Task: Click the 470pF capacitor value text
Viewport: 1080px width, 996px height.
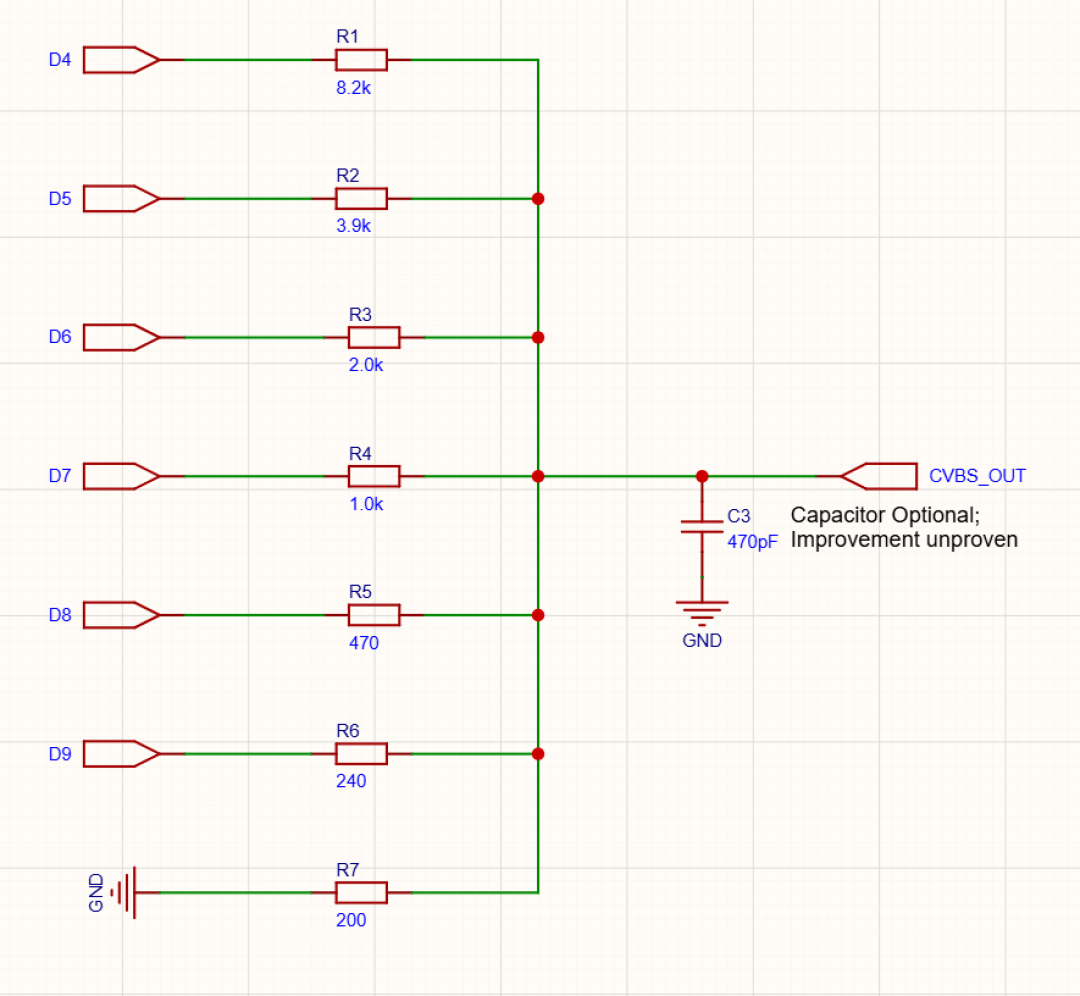Action: click(752, 541)
